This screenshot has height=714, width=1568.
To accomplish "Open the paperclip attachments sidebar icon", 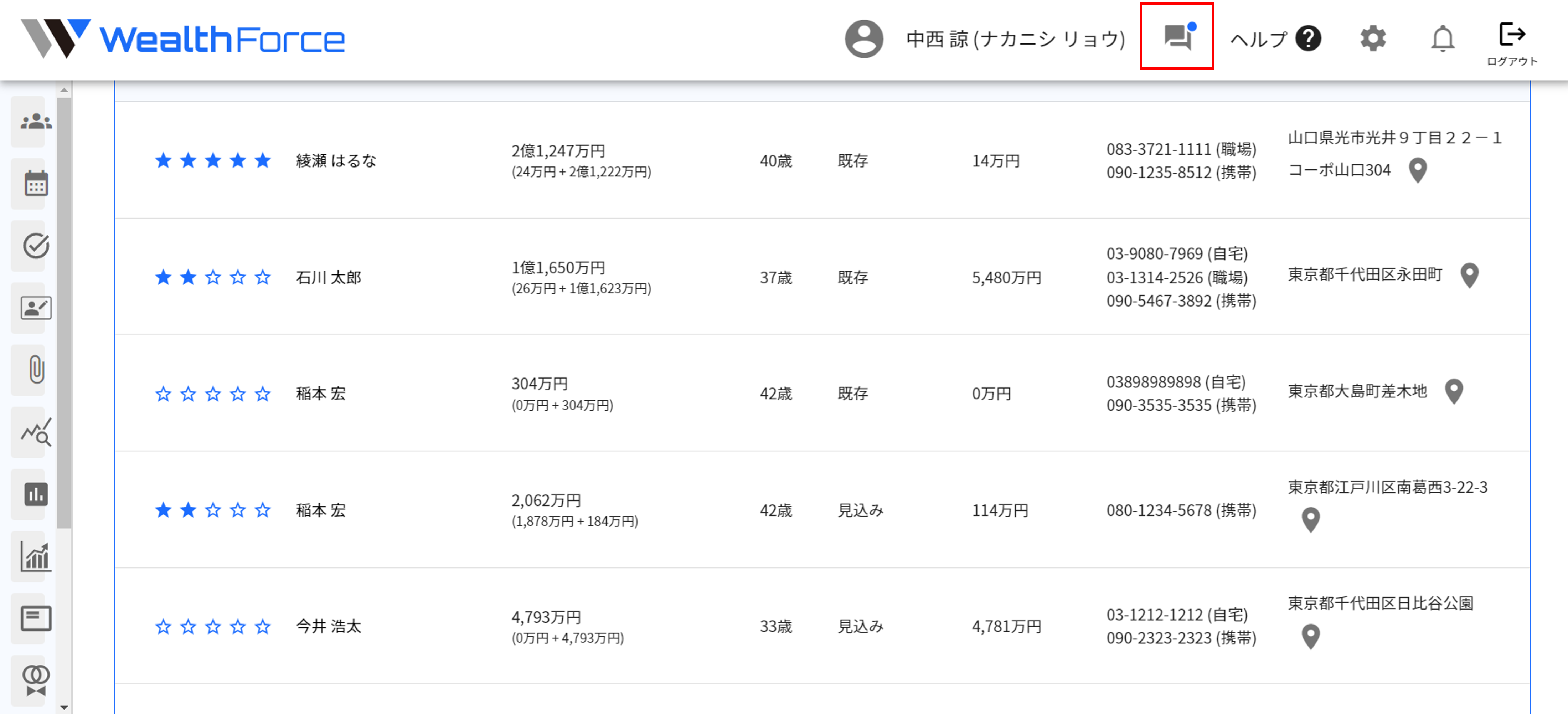I will coord(36,370).
